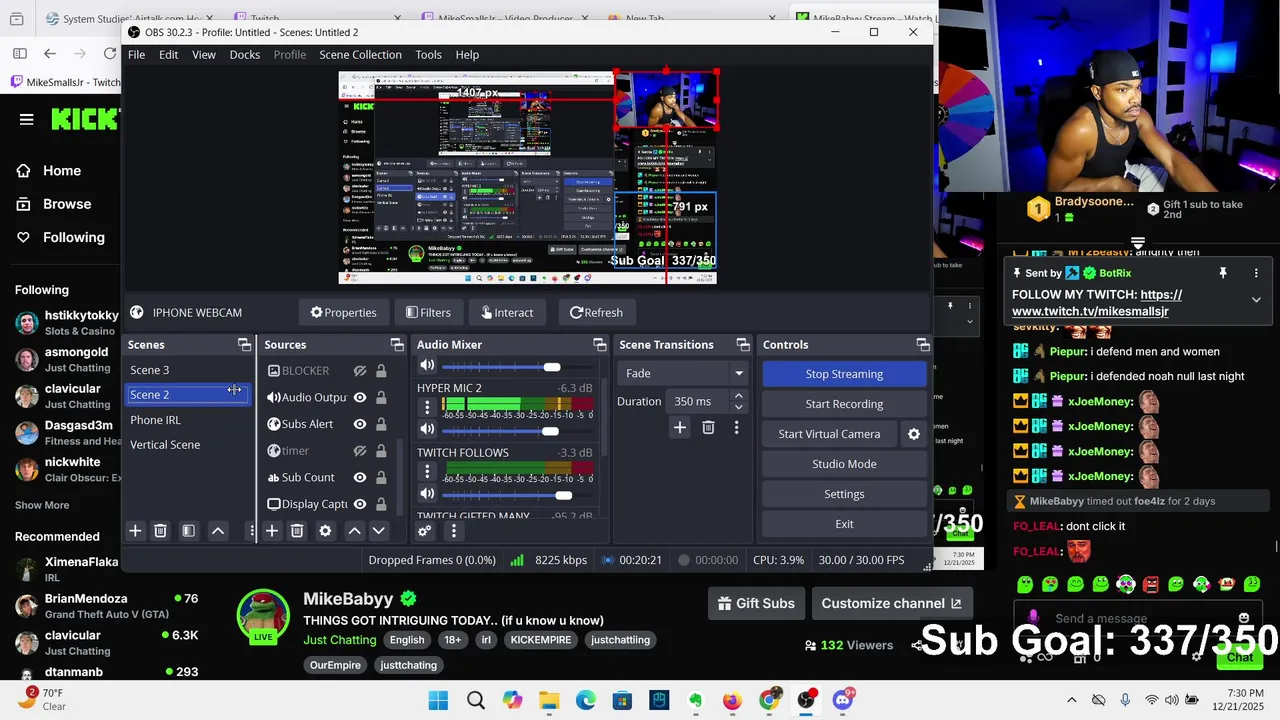Mute the TWITCH FOLLOWS speaker icon
Viewport: 1280px width, 720px height.
click(427, 494)
